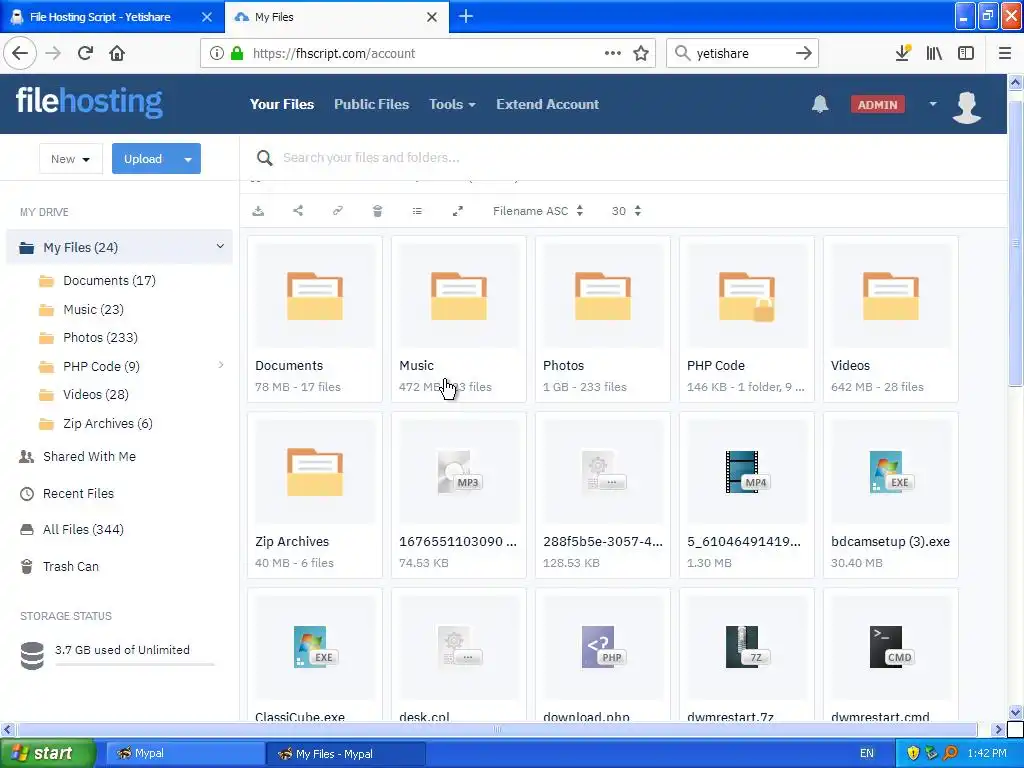Select the download.php file icon
The width and height of the screenshot is (1024, 768).
[x=602, y=647]
